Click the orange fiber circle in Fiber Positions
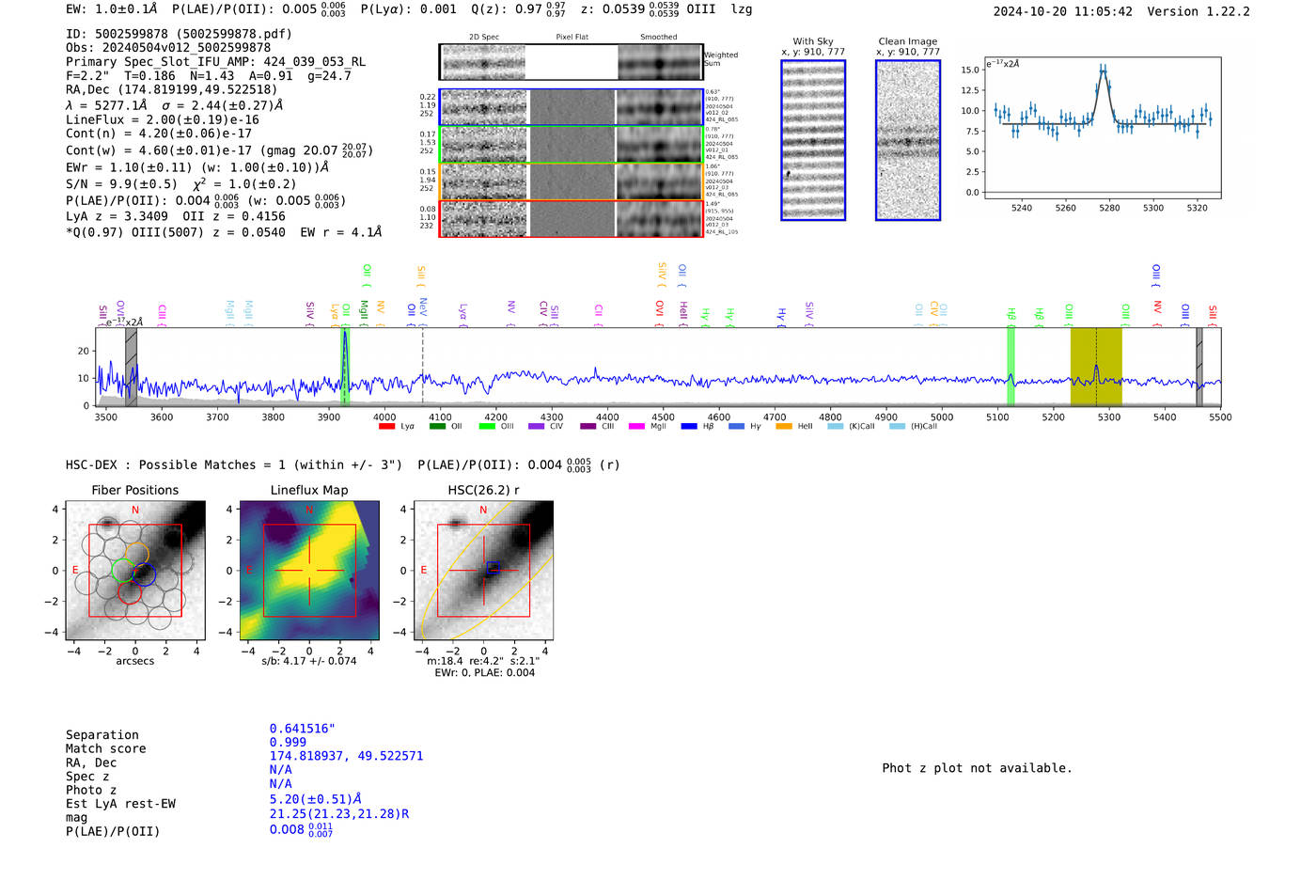The height and width of the screenshot is (896, 1316). (x=136, y=554)
